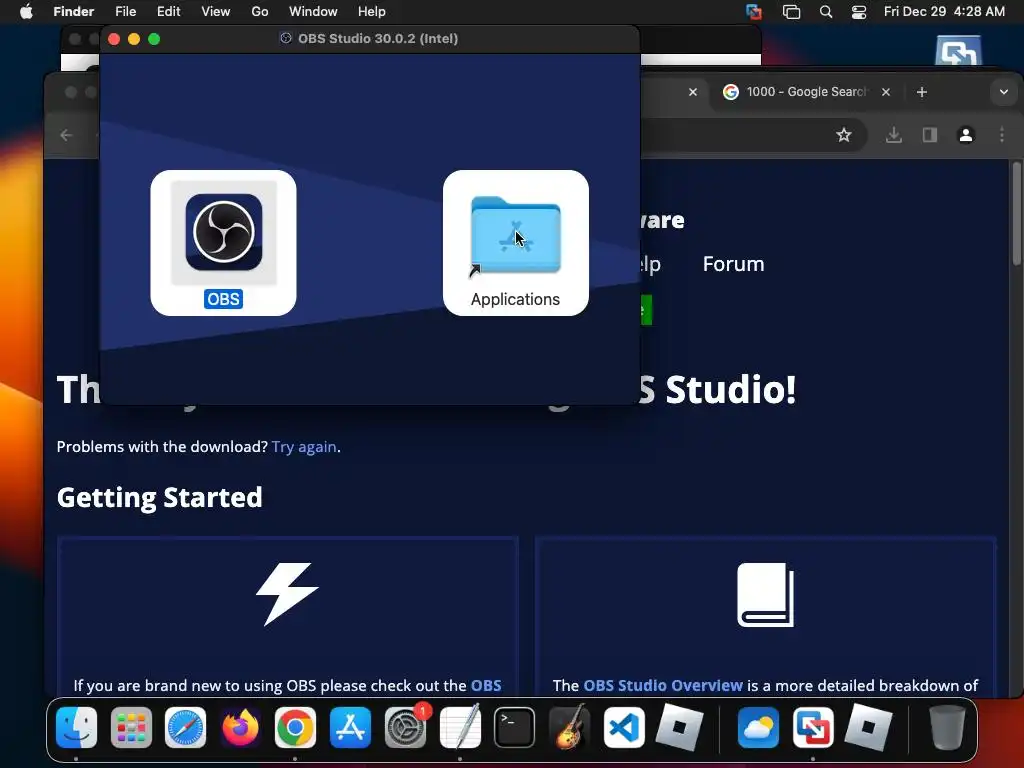
Task: Open the Window menu
Action: tap(313, 12)
